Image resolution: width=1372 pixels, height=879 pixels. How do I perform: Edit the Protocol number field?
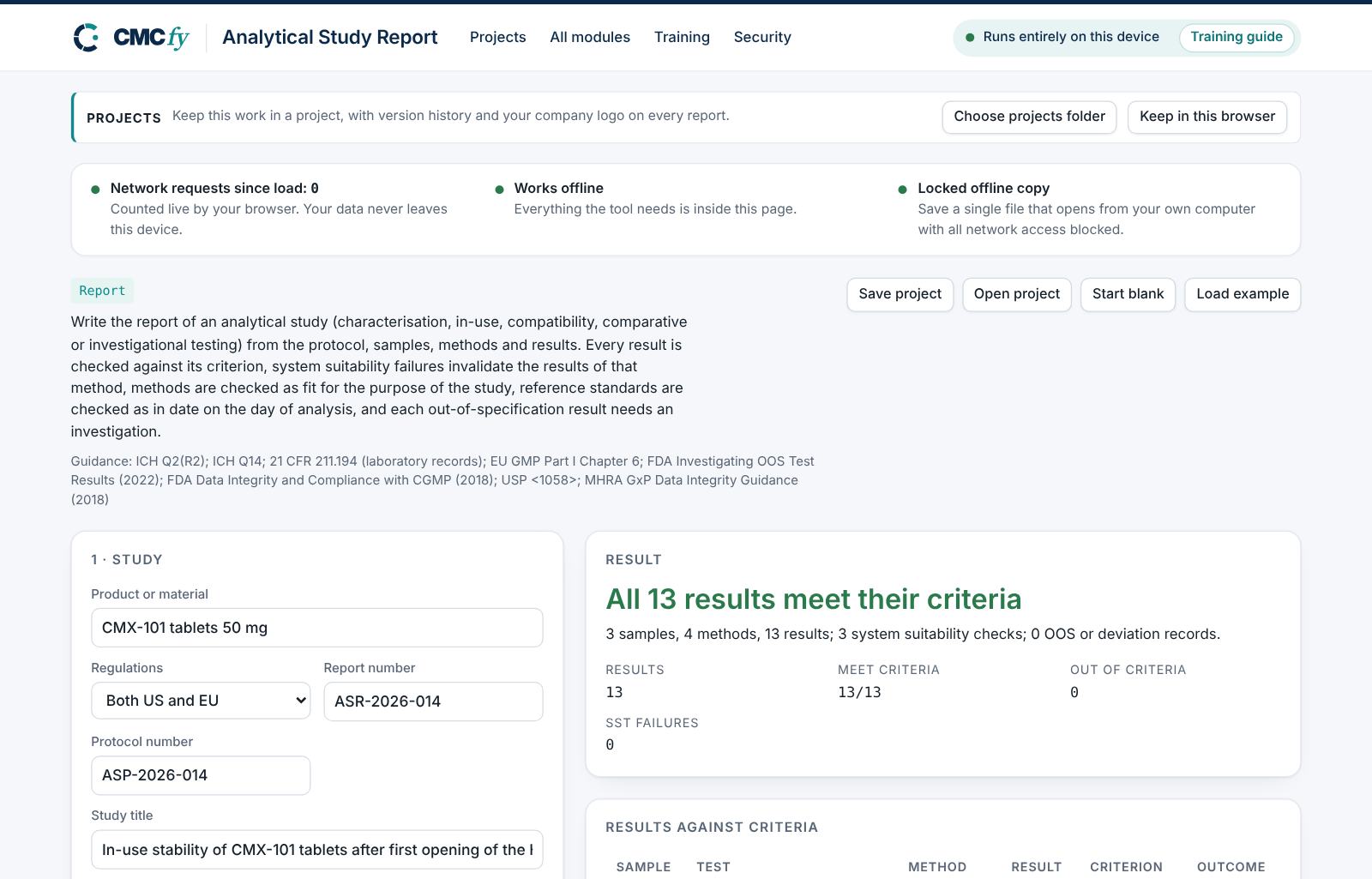[x=201, y=775]
